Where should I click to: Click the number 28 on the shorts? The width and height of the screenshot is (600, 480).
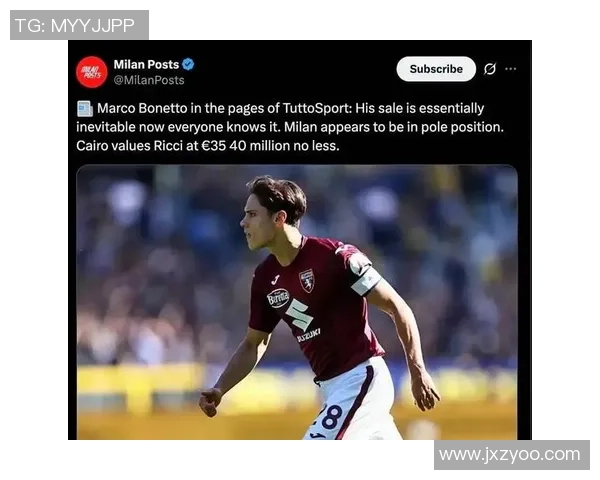coord(330,417)
